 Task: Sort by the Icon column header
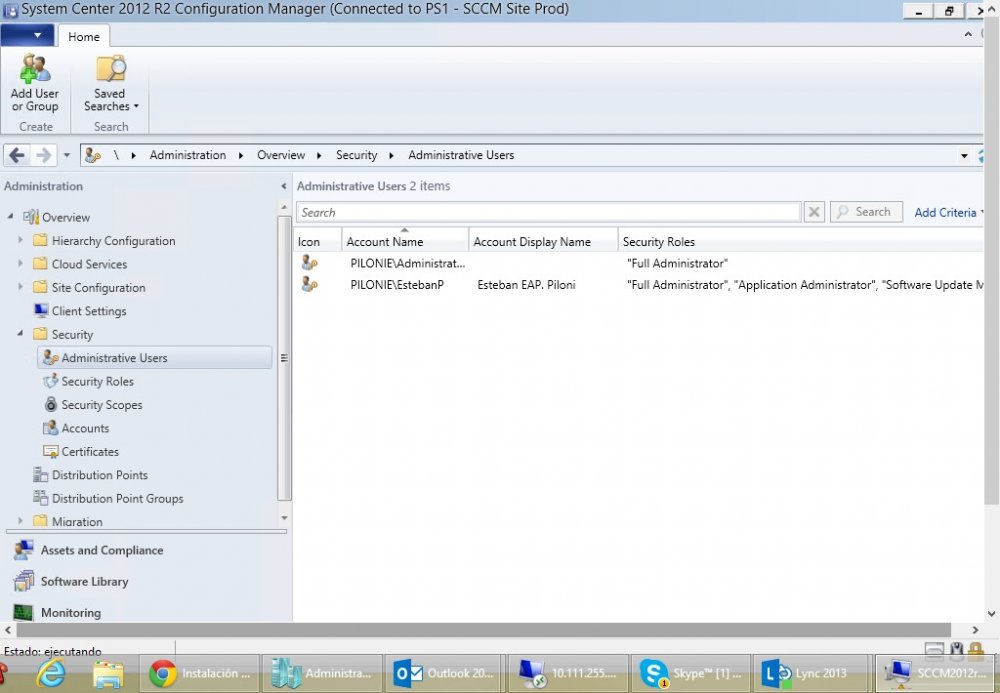[318, 242]
